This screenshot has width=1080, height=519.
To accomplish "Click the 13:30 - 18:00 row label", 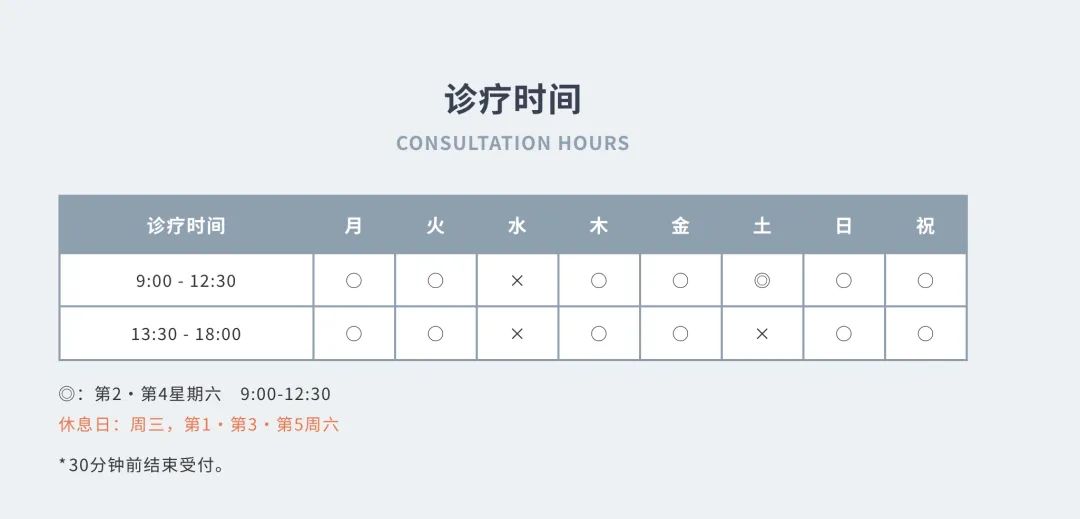I will [x=186, y=334].
